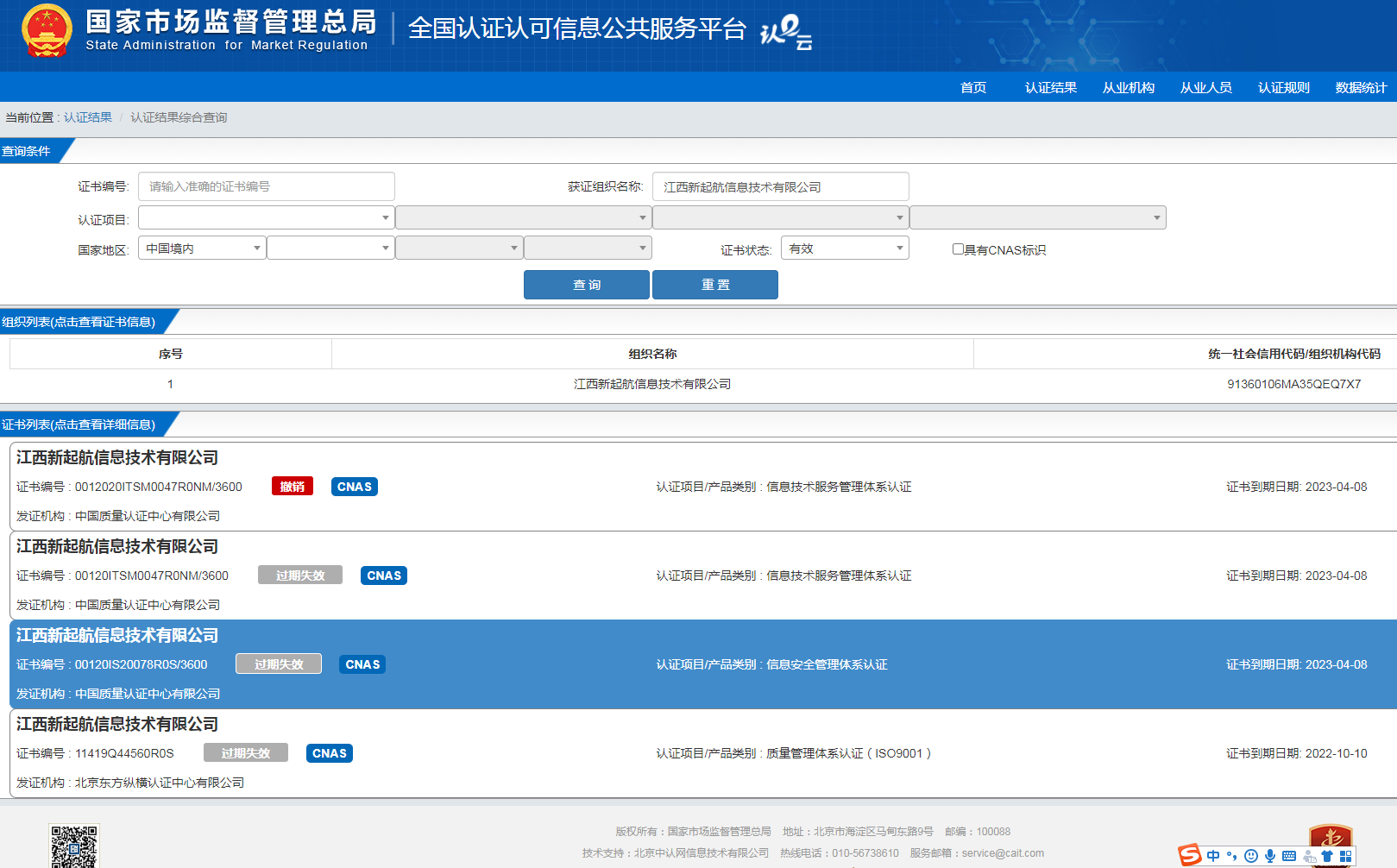Go to 从业机构 in the navigation bar
Screen dimensions: 1397x868
1128,87
